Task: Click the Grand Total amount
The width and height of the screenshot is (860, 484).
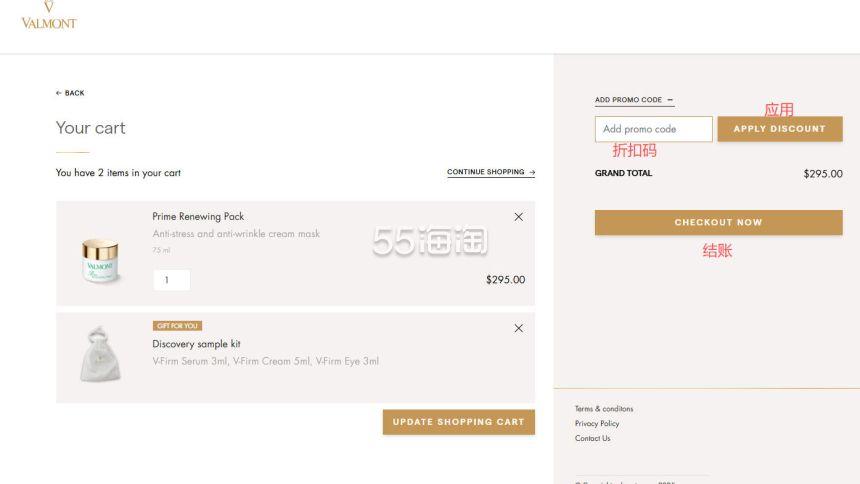Action: [822, 174]
